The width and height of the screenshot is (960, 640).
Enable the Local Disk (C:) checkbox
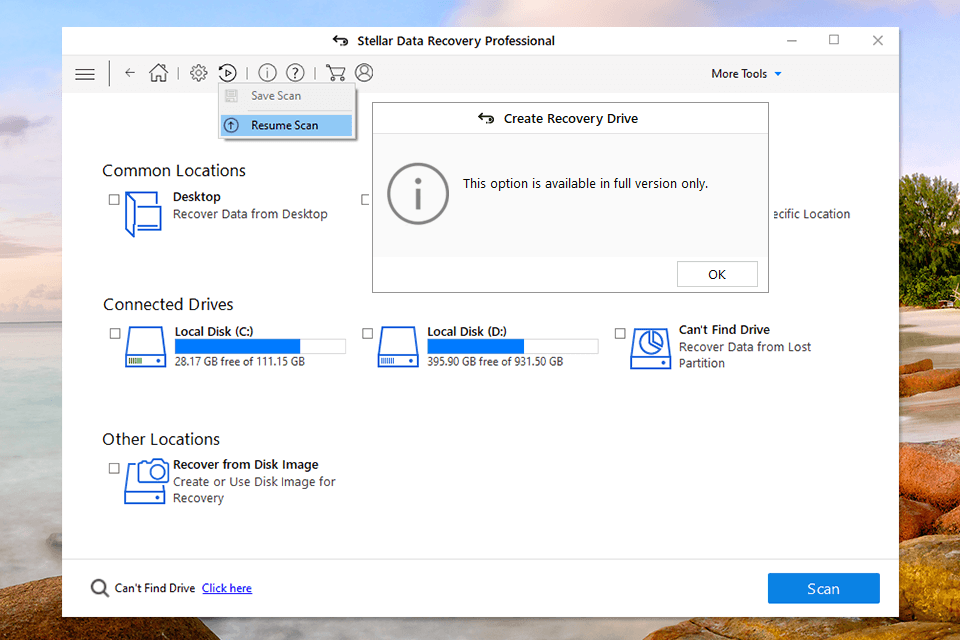coord(115,334)
